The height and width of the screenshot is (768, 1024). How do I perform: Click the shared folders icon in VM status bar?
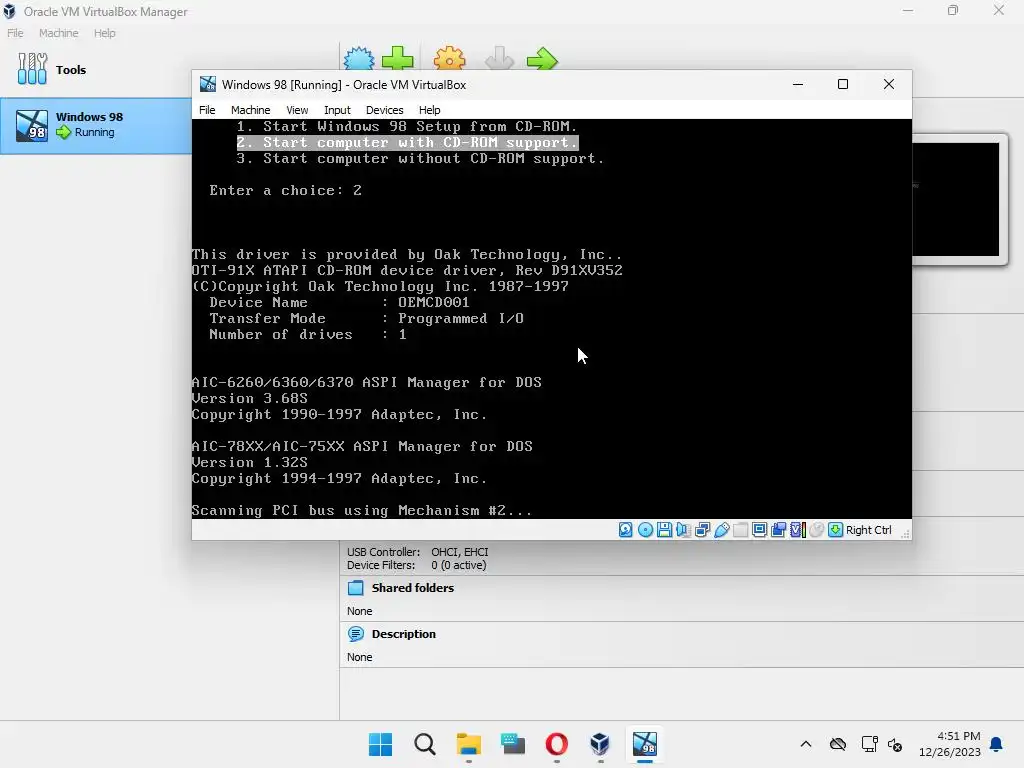click(x=741, y=530)
